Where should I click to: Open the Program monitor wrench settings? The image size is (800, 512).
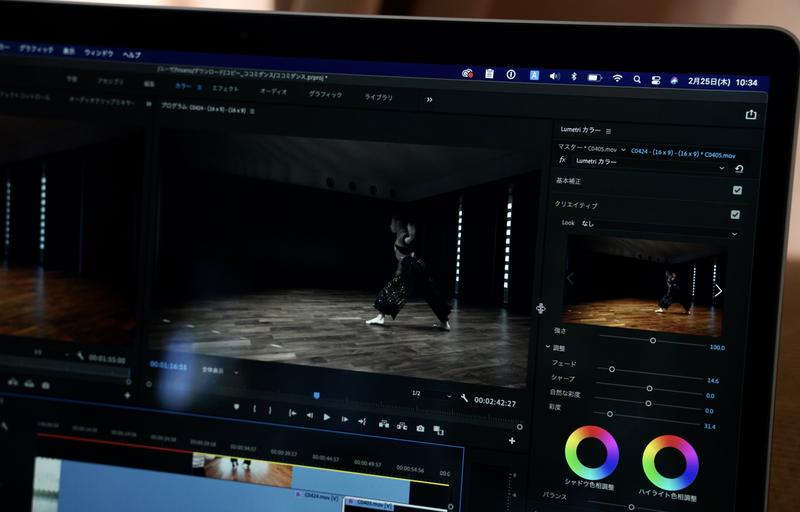464,399
